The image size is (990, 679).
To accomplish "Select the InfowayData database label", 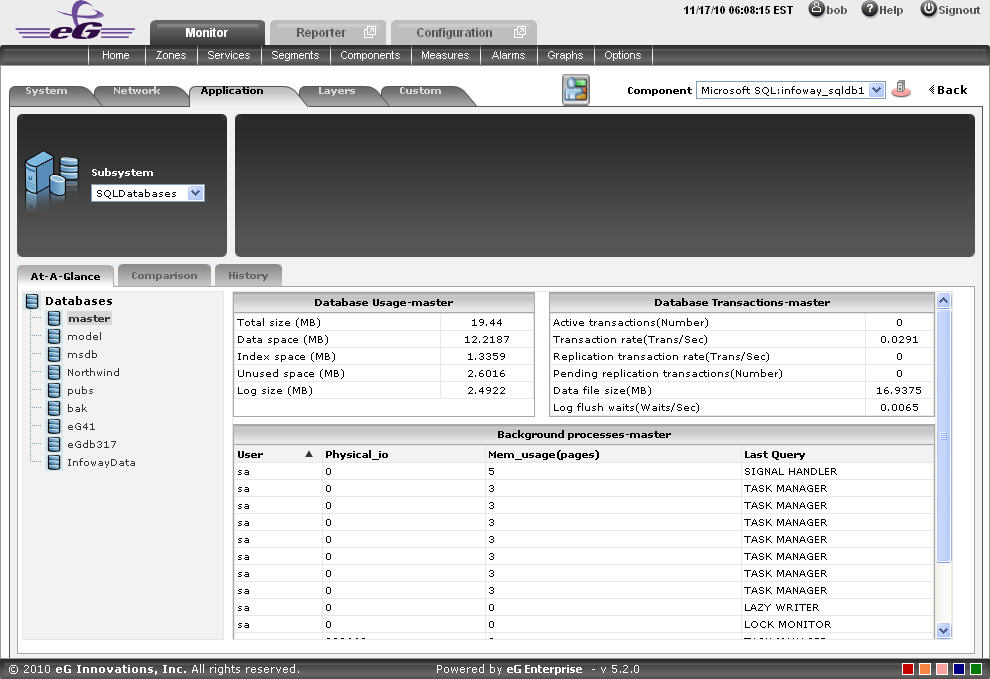I will click(102, 462).
